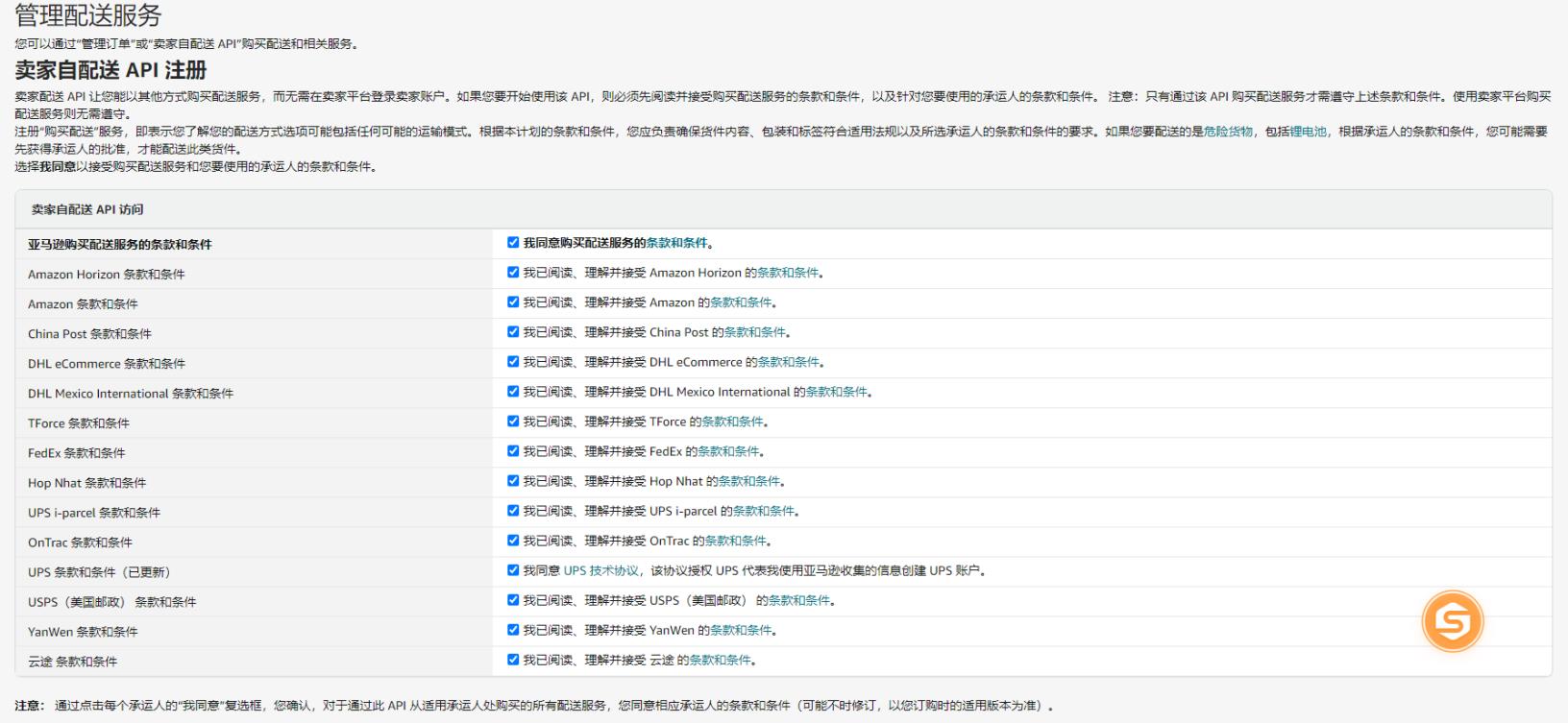
Task: Open Hop Nhat 条款和条件 link
Action: click(749, 482)
